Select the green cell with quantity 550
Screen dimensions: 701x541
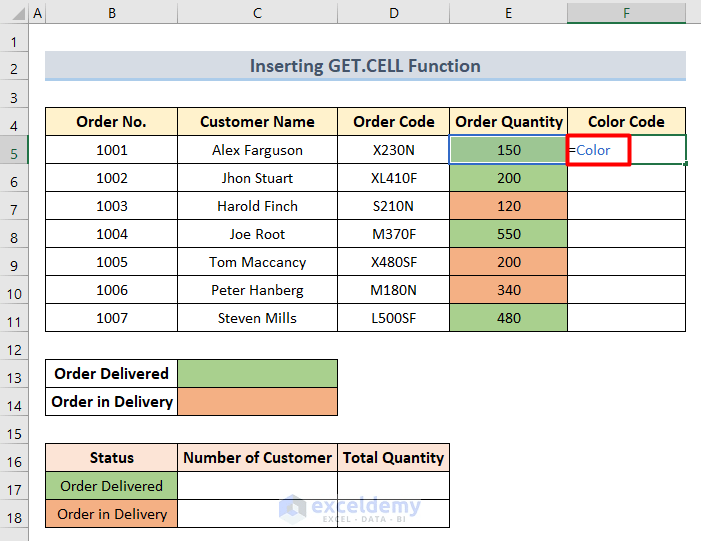point(508,234)
